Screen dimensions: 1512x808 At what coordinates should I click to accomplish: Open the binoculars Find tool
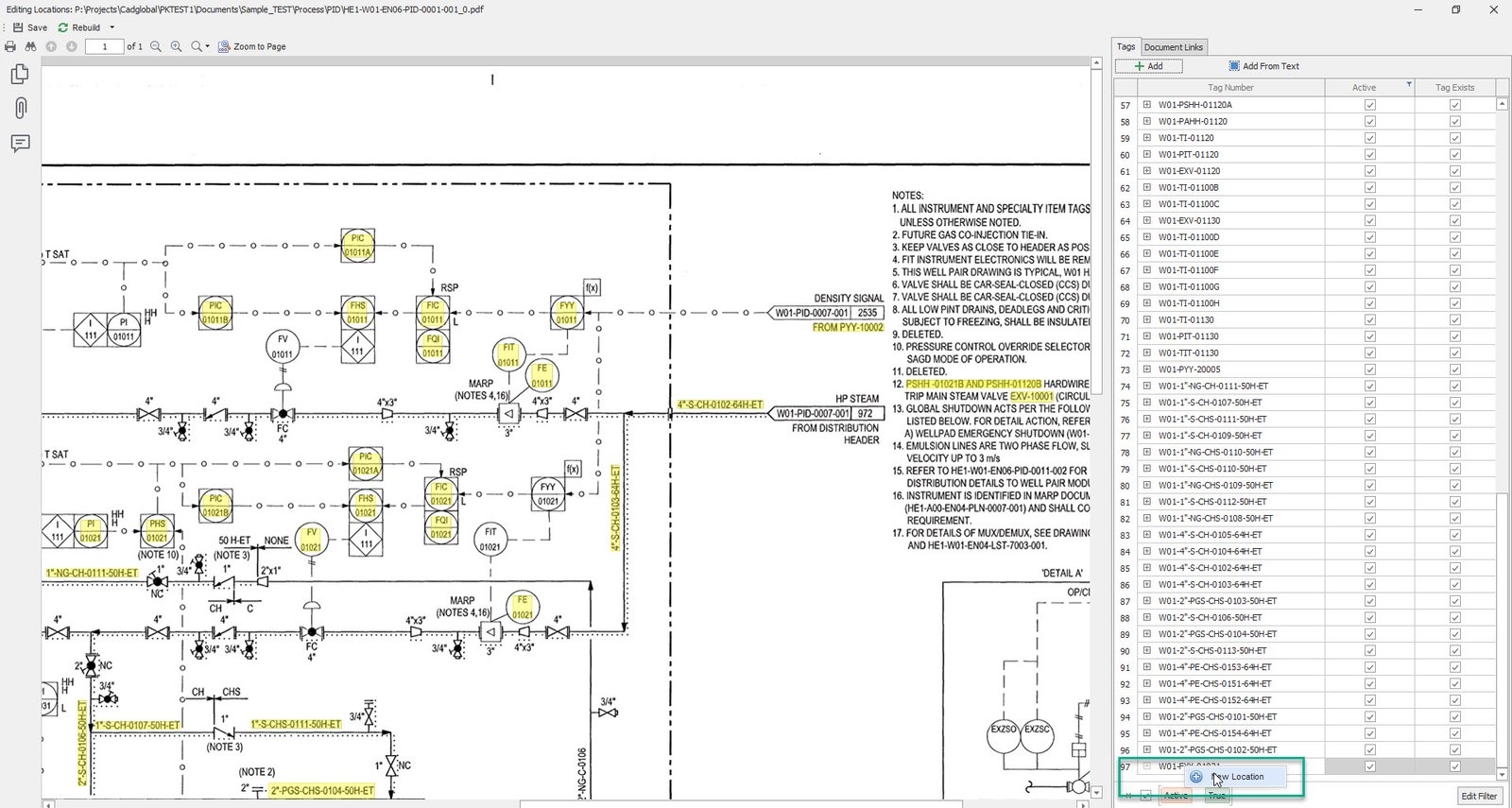click(30, 46)
